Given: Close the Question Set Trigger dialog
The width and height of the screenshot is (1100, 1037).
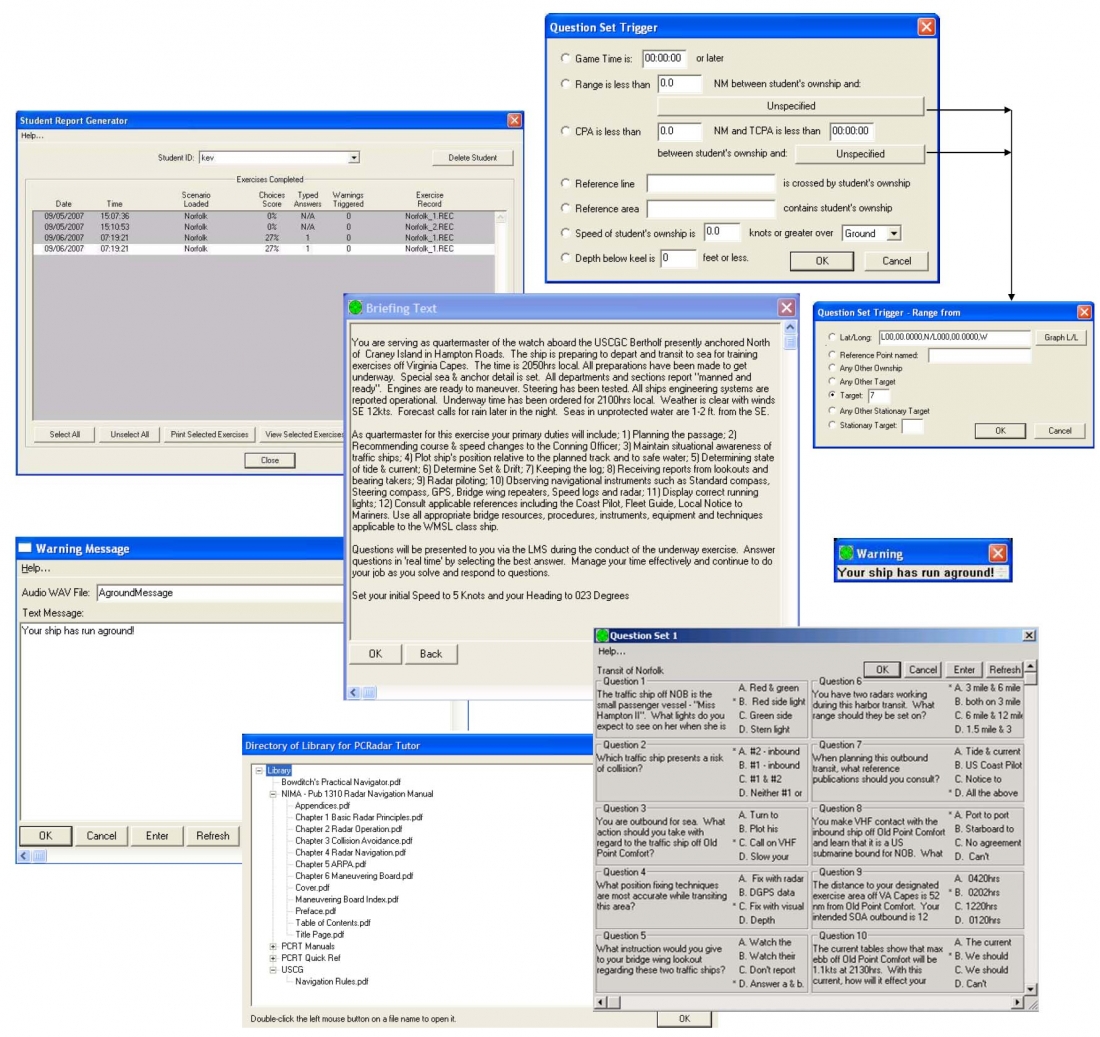Looking at the screenshot, I should click(926, 28).
